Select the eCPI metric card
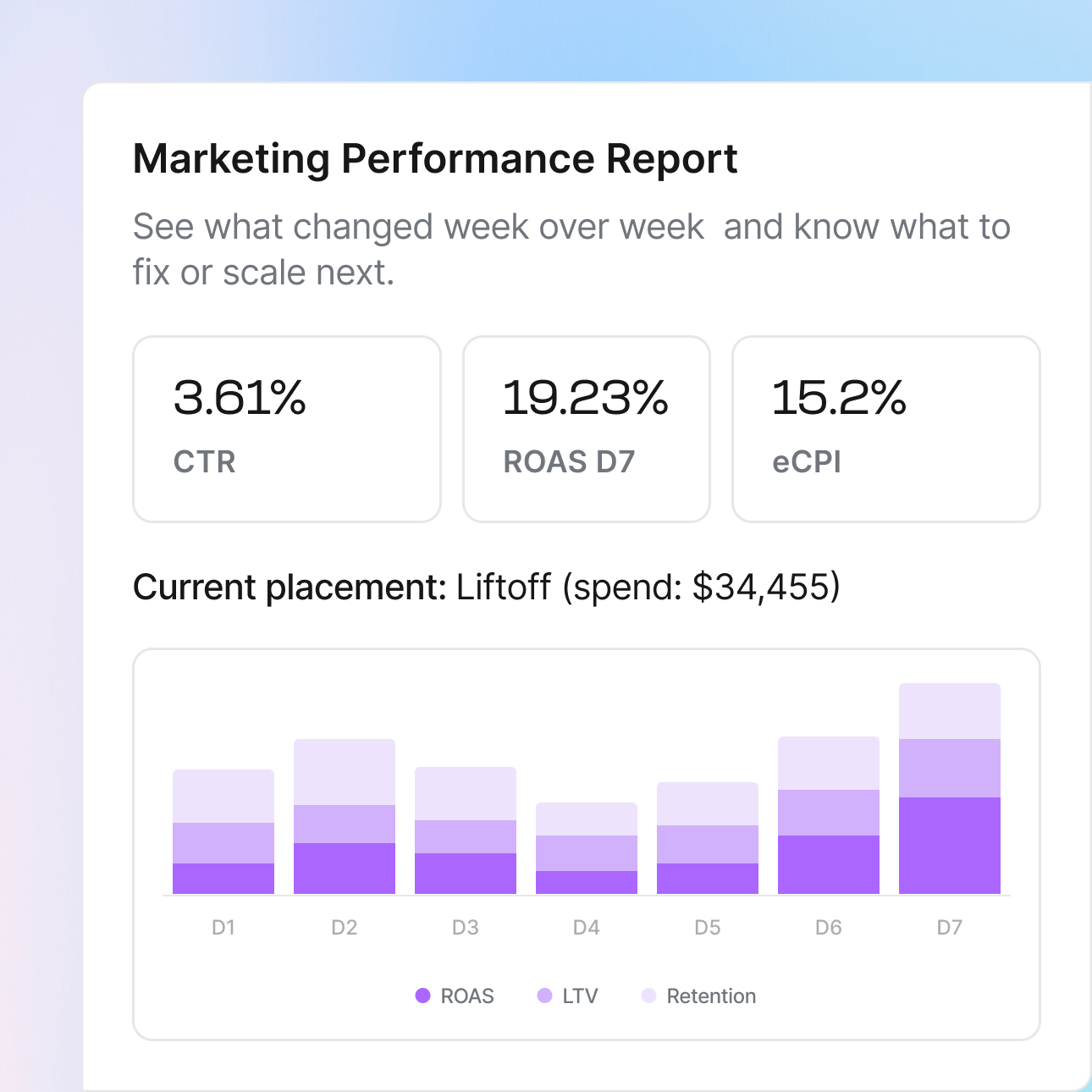Image resolution: width=1092 pixels, height=1092 pixels. [x=885, y=428]
